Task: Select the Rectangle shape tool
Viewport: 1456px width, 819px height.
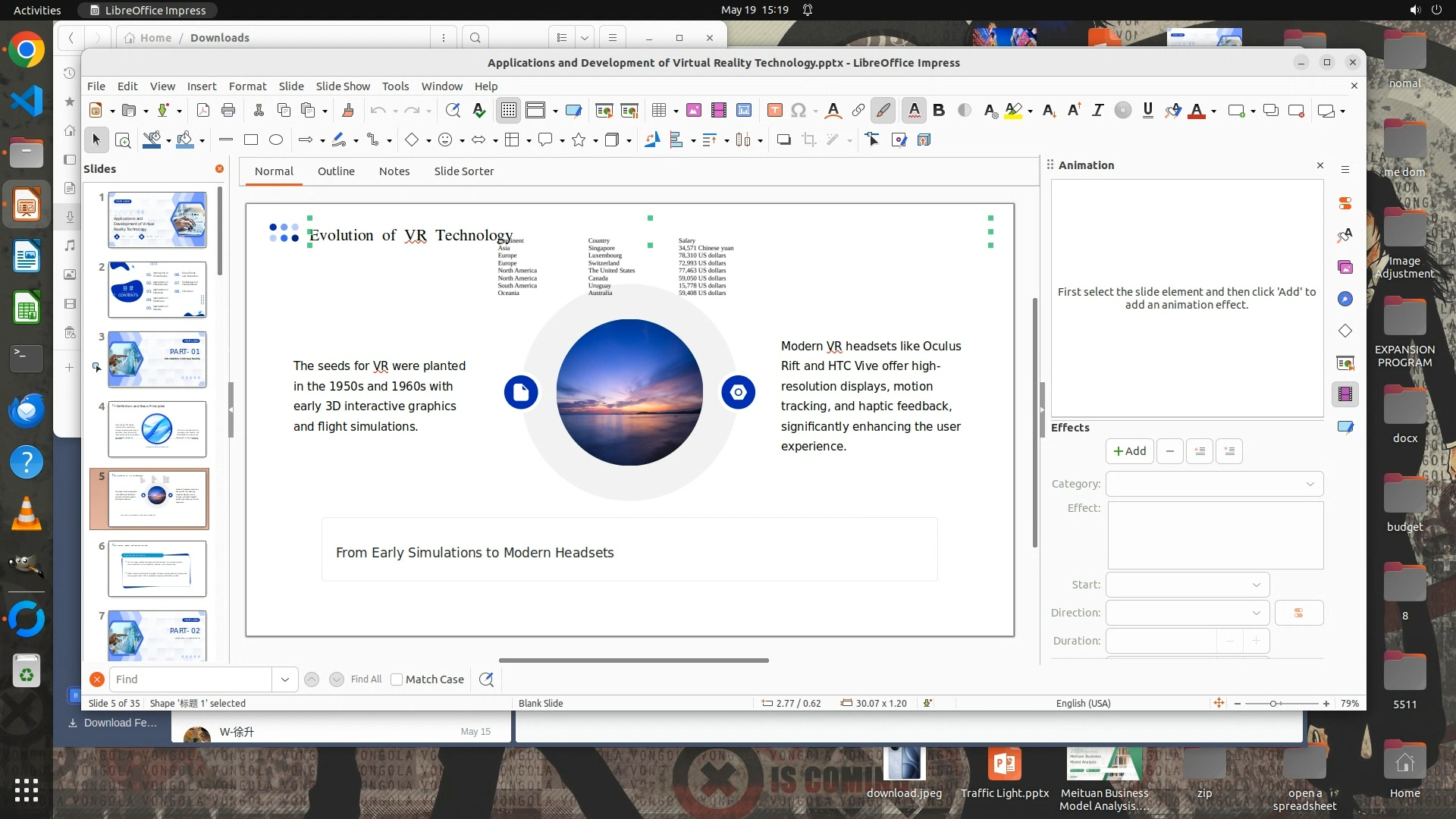Action: pyautogui.click(x=251, y=140)
